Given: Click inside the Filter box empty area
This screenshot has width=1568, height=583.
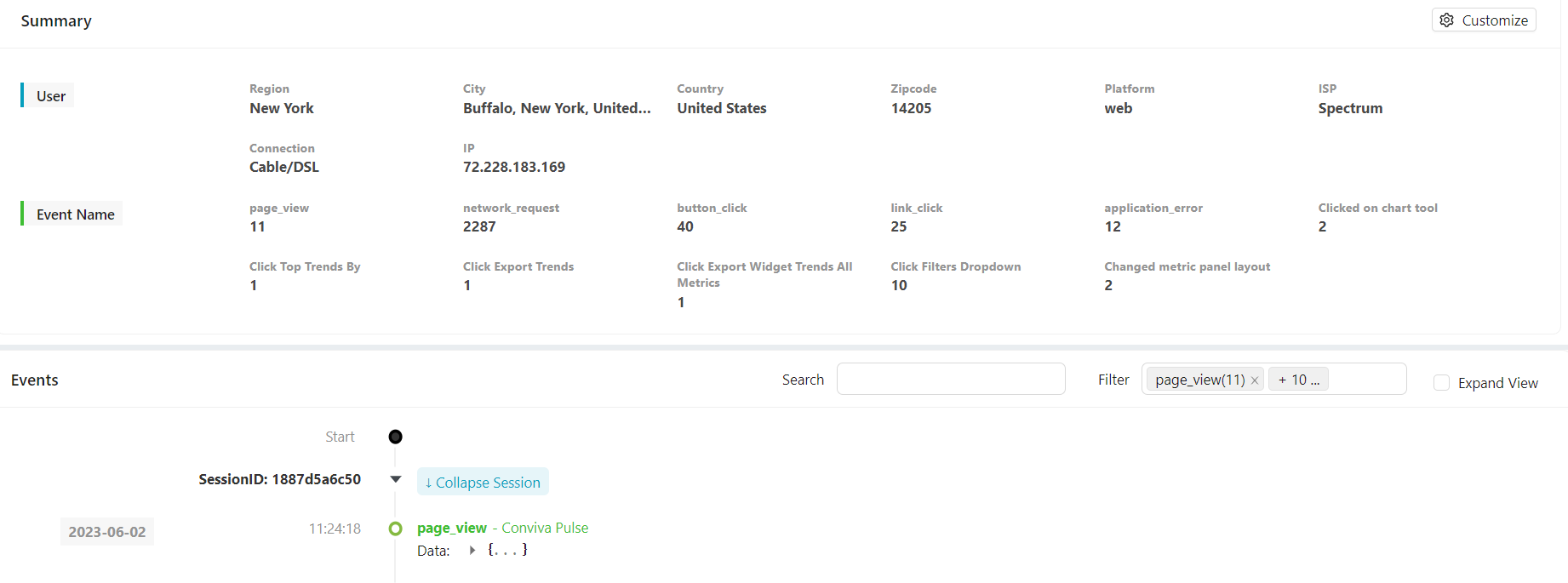Looking at the screenshot, I should click(x=1366, y=380).
